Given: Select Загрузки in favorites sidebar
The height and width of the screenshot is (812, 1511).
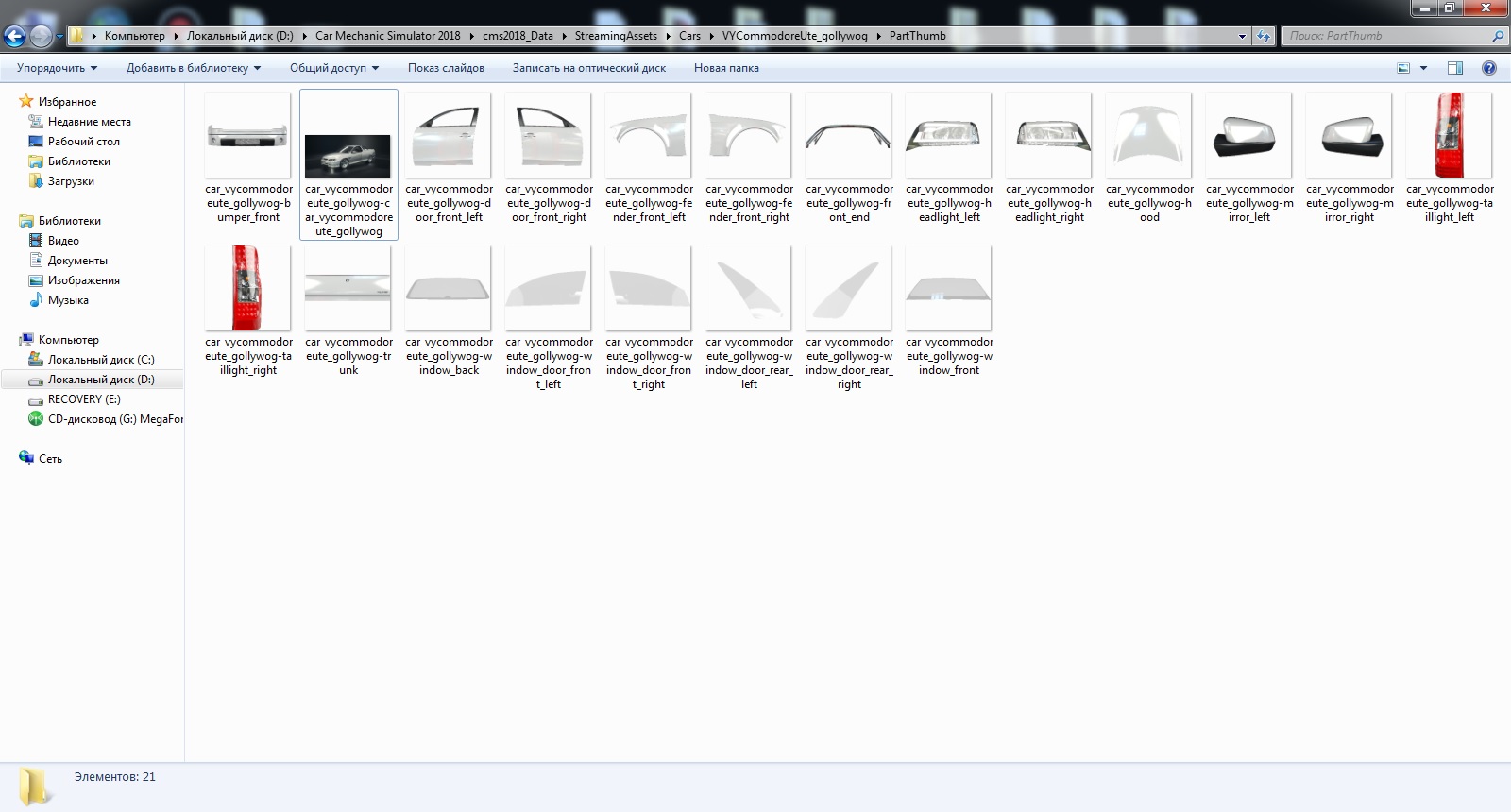Looking at the screenshot, I should tap(71, 181).
